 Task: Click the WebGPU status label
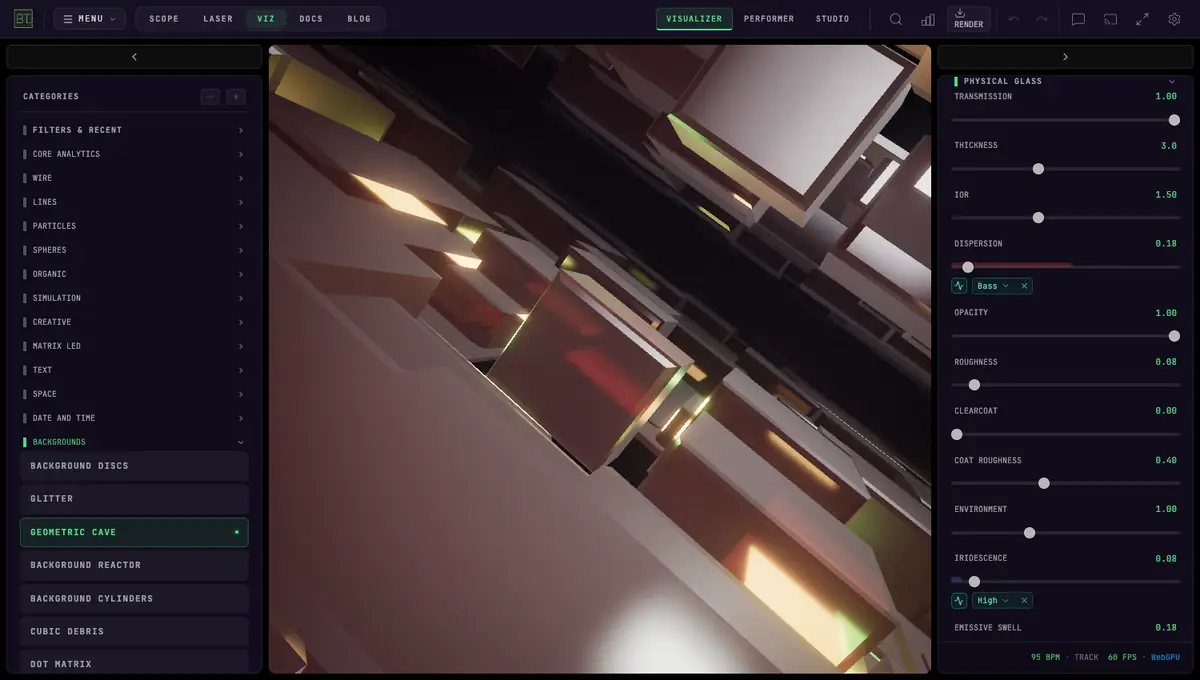pyautogui.click(x=1165, y=657)
